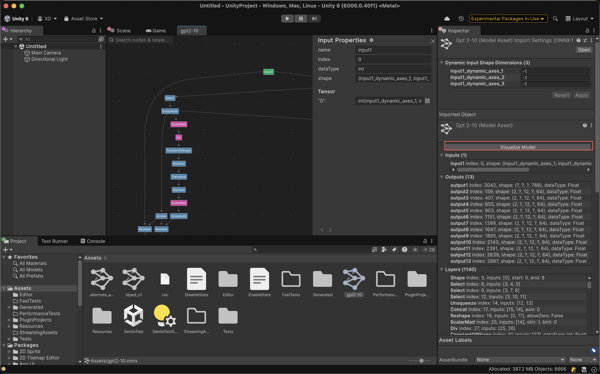Click the Hierarchy search-by-type icon
Screen dimensions: 600x374
coord(101,39)
